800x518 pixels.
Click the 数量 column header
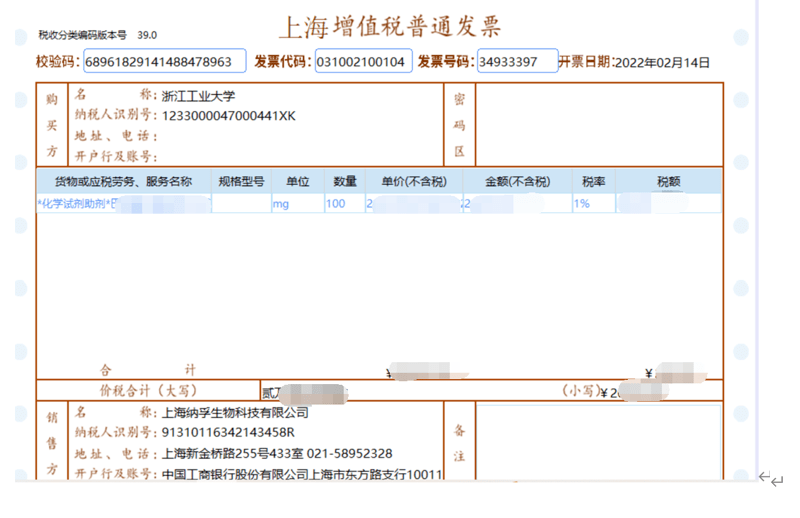click(345, 181)
